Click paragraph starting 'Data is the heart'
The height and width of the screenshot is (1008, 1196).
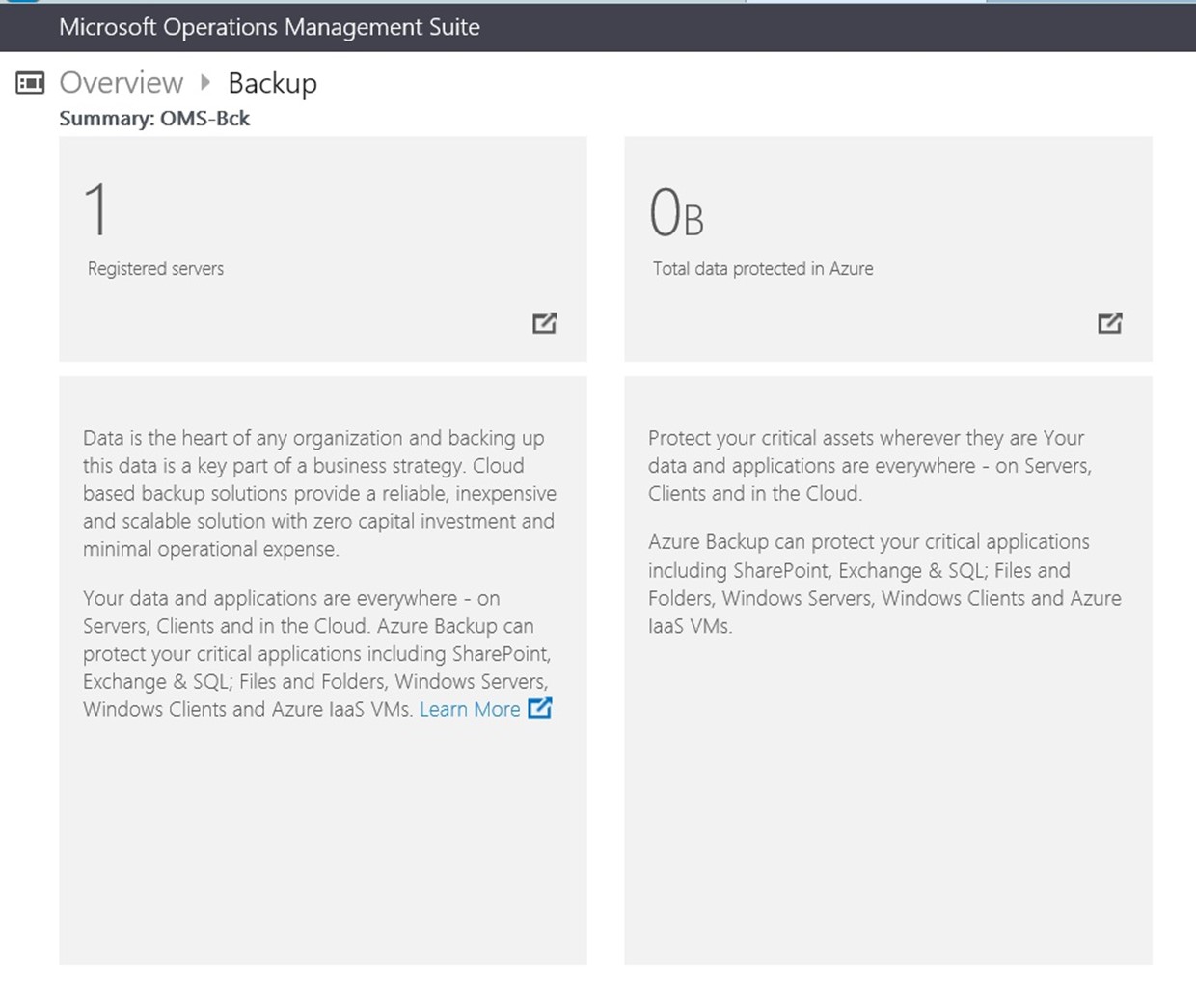coord(319,493)
